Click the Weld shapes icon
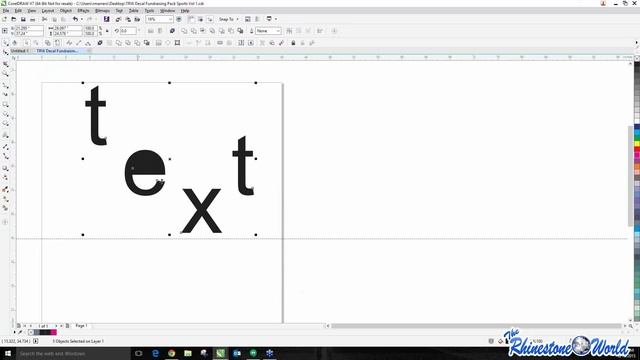Image resolution: width=640 pixels, height=360 pixels. [x=184, y=31]
